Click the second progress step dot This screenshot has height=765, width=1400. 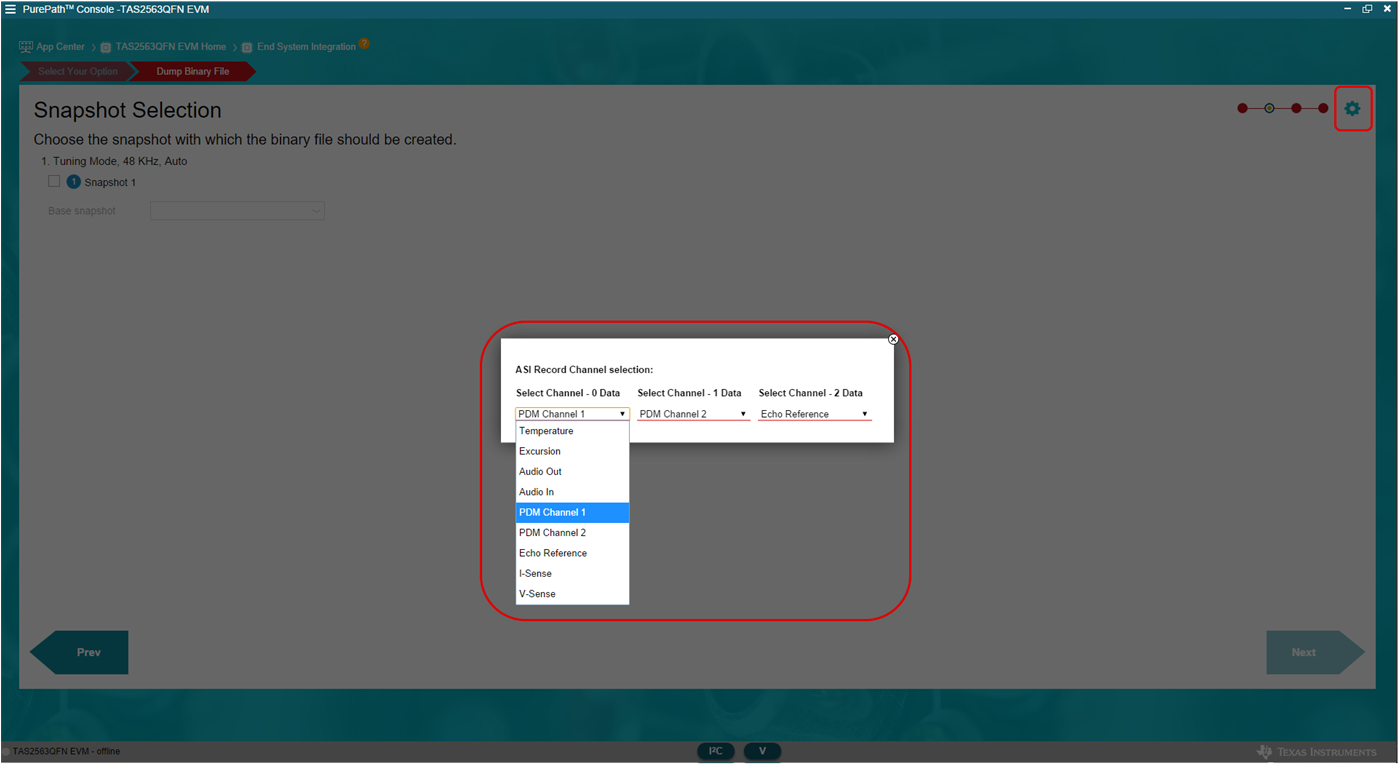click(x=1269, y=108)
